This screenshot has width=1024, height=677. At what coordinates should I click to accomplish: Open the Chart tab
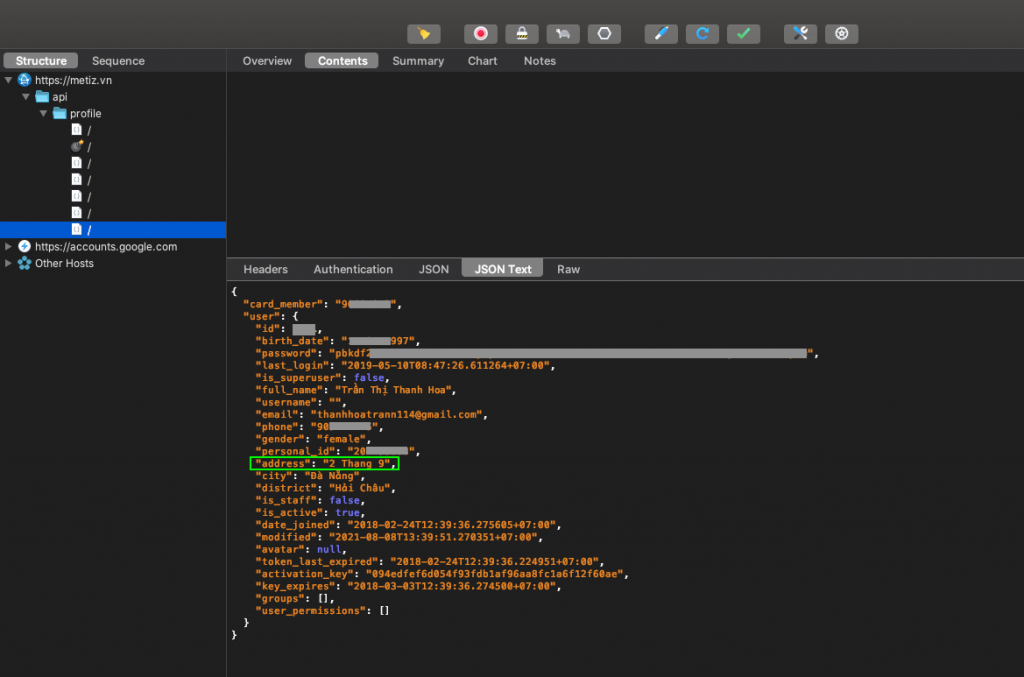pos(483,61)
